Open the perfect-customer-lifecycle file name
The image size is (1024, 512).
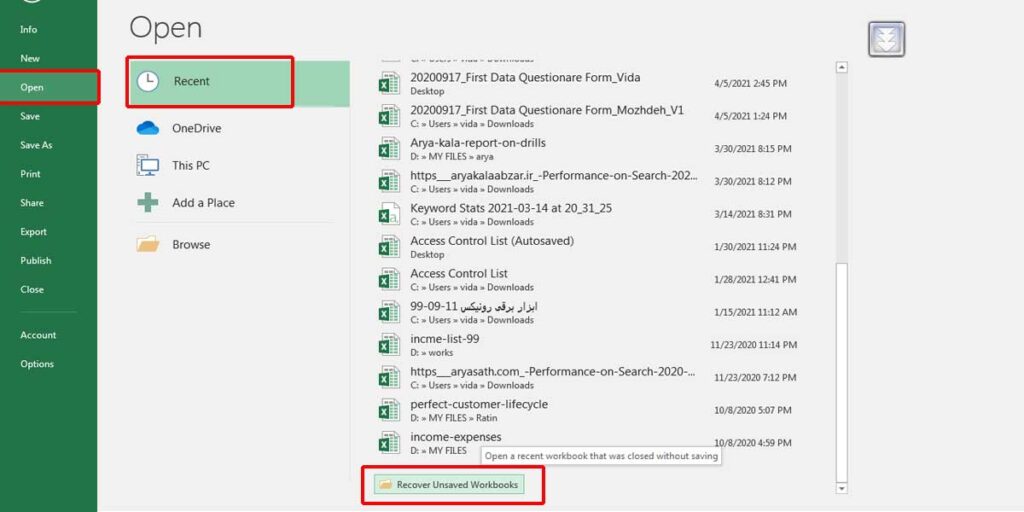pos(479,404)
